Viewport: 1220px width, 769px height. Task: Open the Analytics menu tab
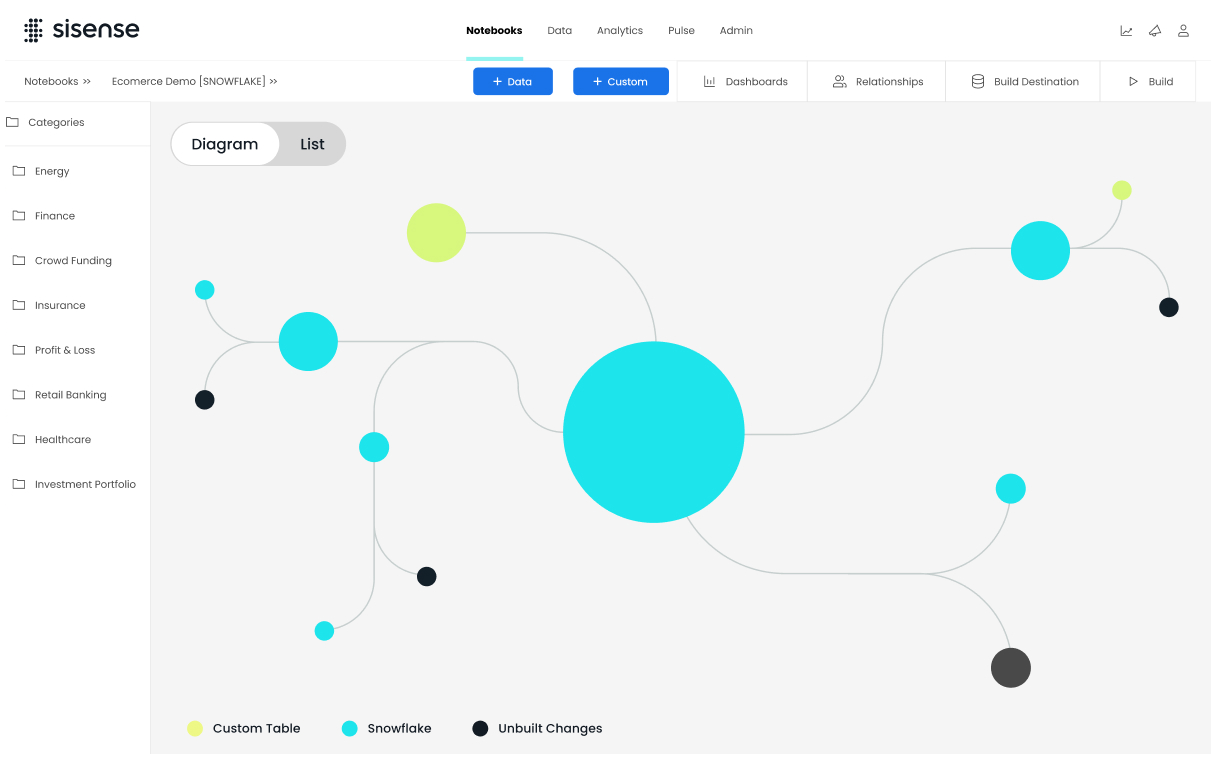coord(619,31)
